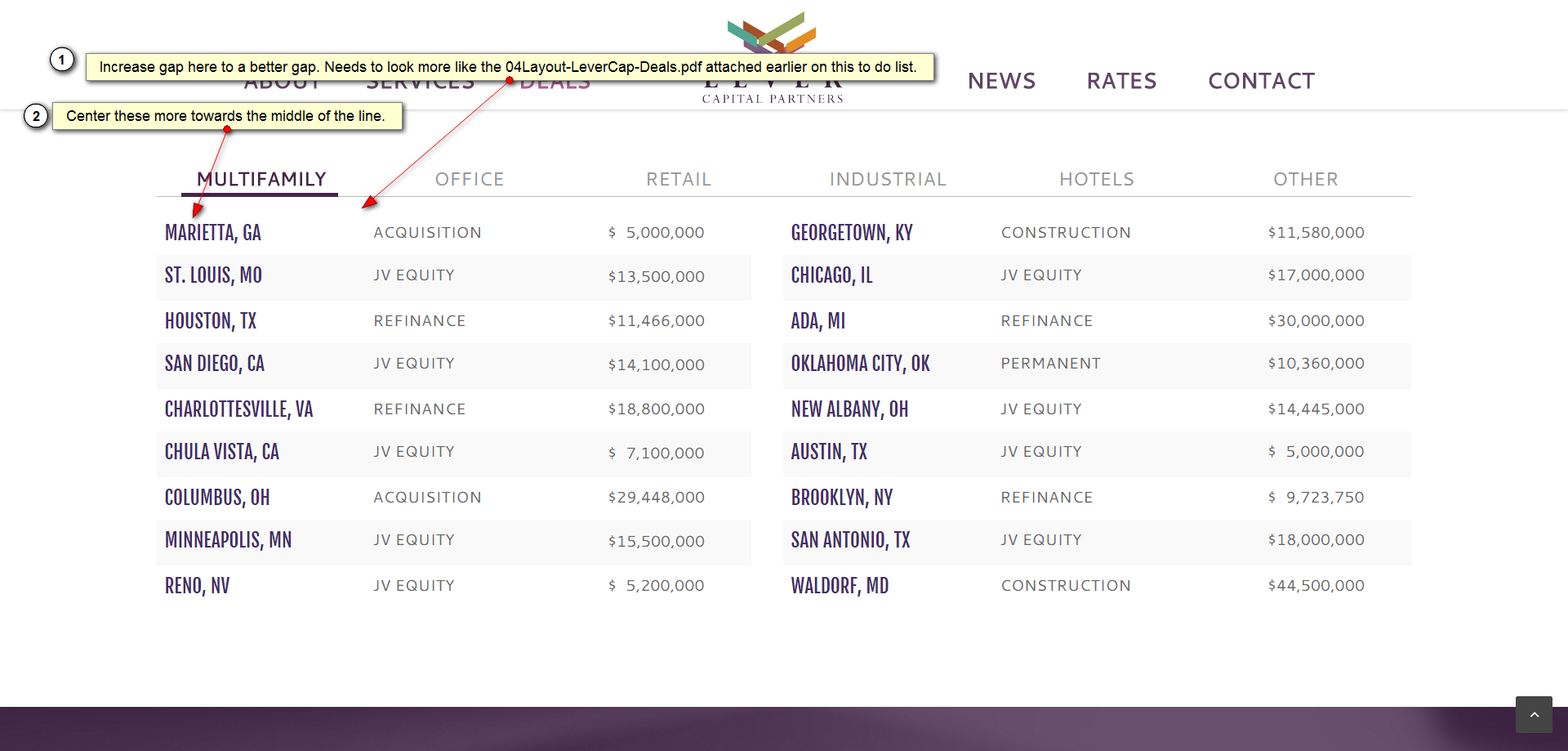Click the Brooklyn, NY entry
1568x751 pixels.
(x=842, y=498)
